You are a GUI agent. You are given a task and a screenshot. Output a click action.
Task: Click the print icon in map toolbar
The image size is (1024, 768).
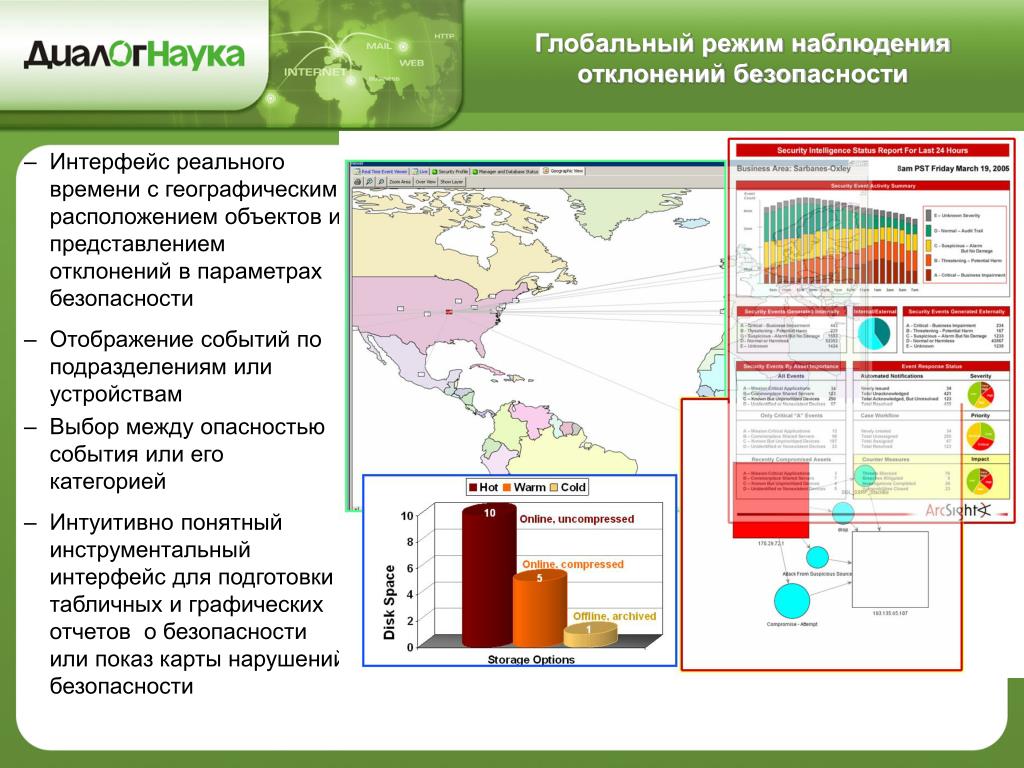pos(357,182)
